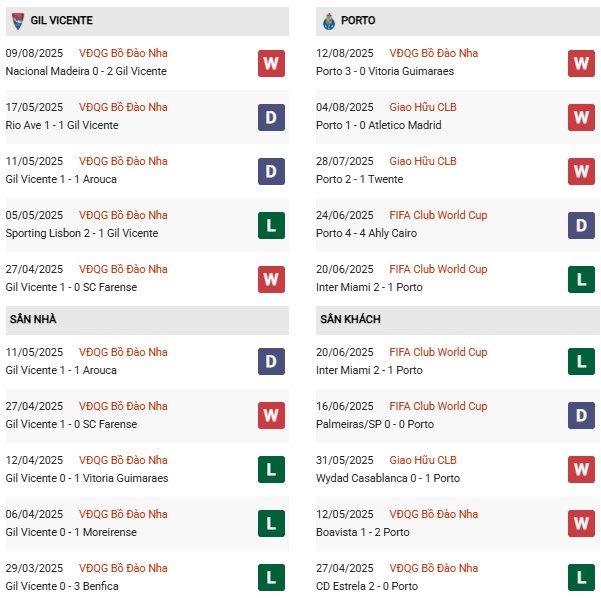The height and width of the screenshot is (598, 601).
Task: Click the D badge for Porto vs Ahly Cairo
Action: click(582, 225)
